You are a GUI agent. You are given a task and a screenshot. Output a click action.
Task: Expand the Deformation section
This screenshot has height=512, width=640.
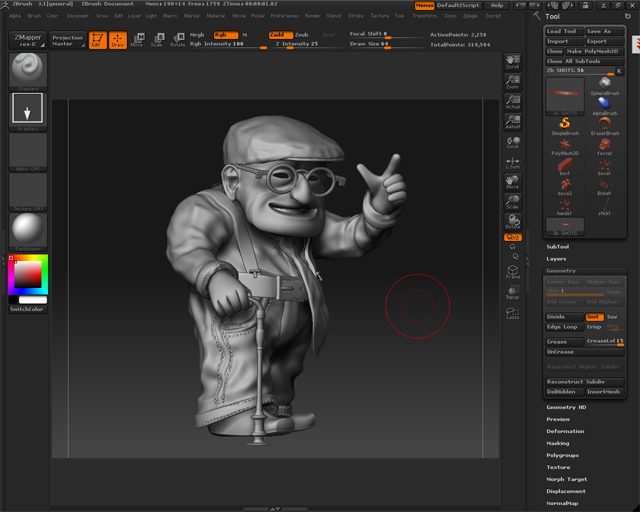(565, 431)
